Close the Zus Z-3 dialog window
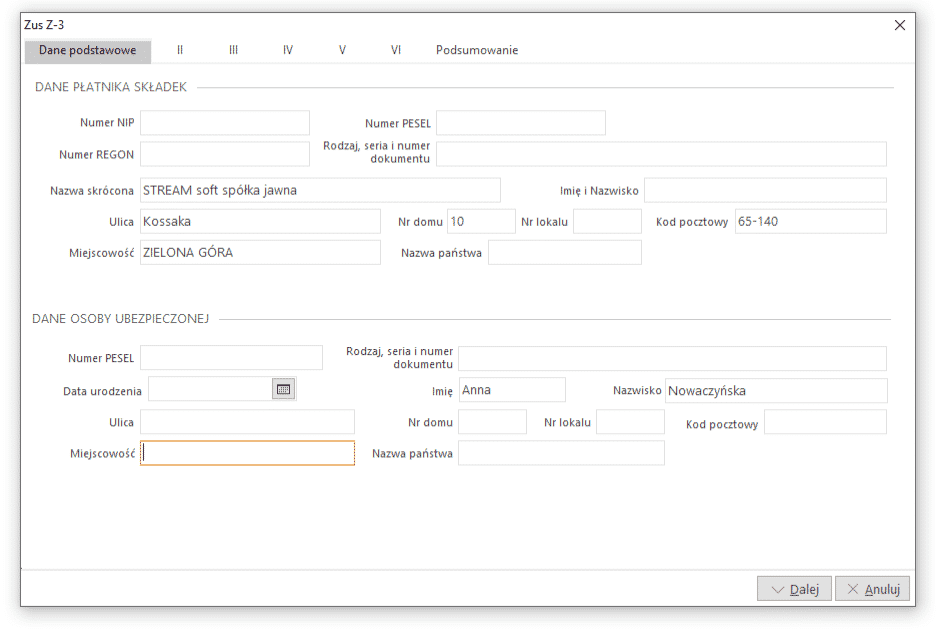This screenshot has width=936, height=636. (900, 25)
